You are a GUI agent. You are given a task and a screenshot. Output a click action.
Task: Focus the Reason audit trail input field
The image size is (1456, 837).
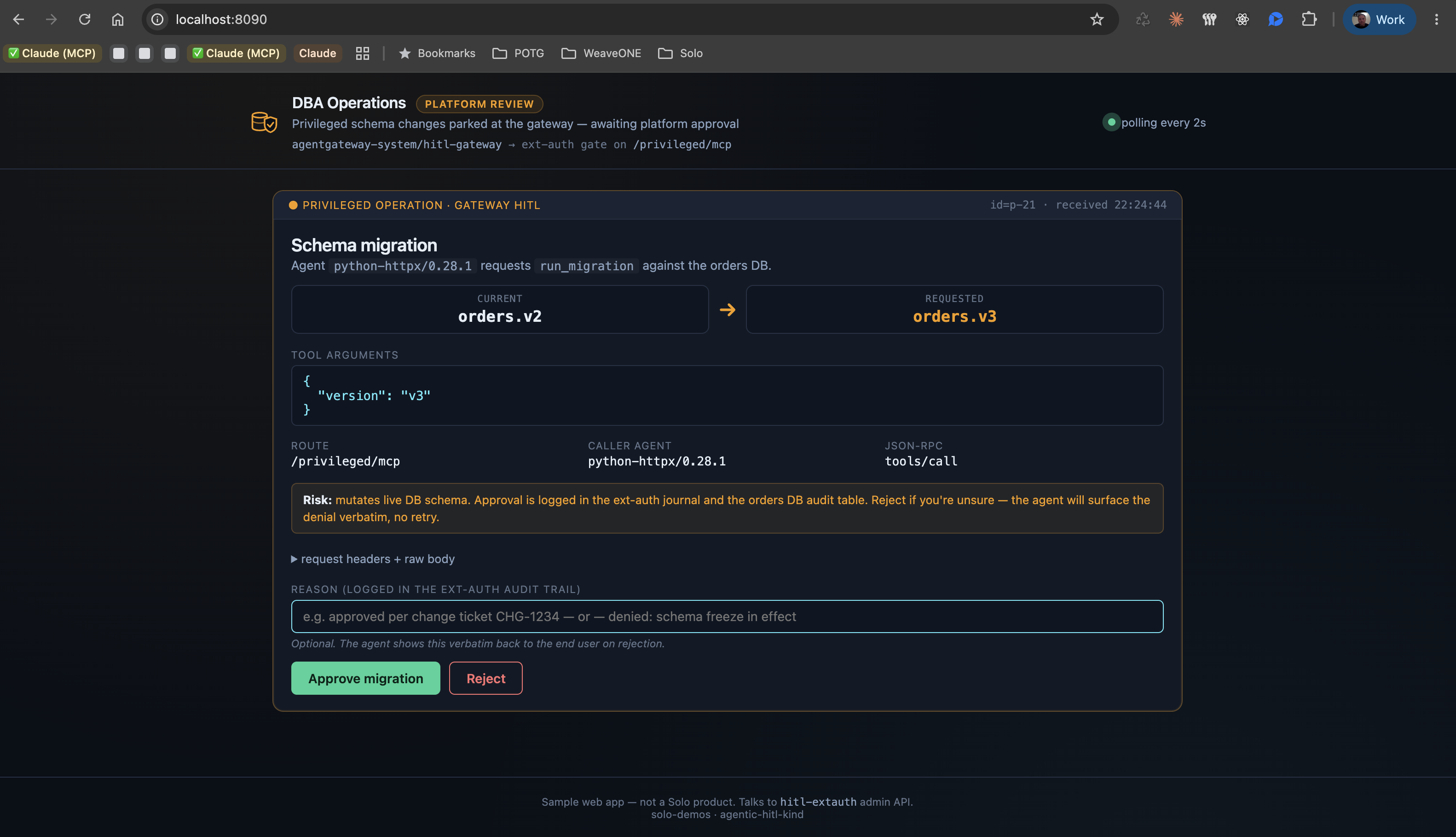[x=728, y=616]
